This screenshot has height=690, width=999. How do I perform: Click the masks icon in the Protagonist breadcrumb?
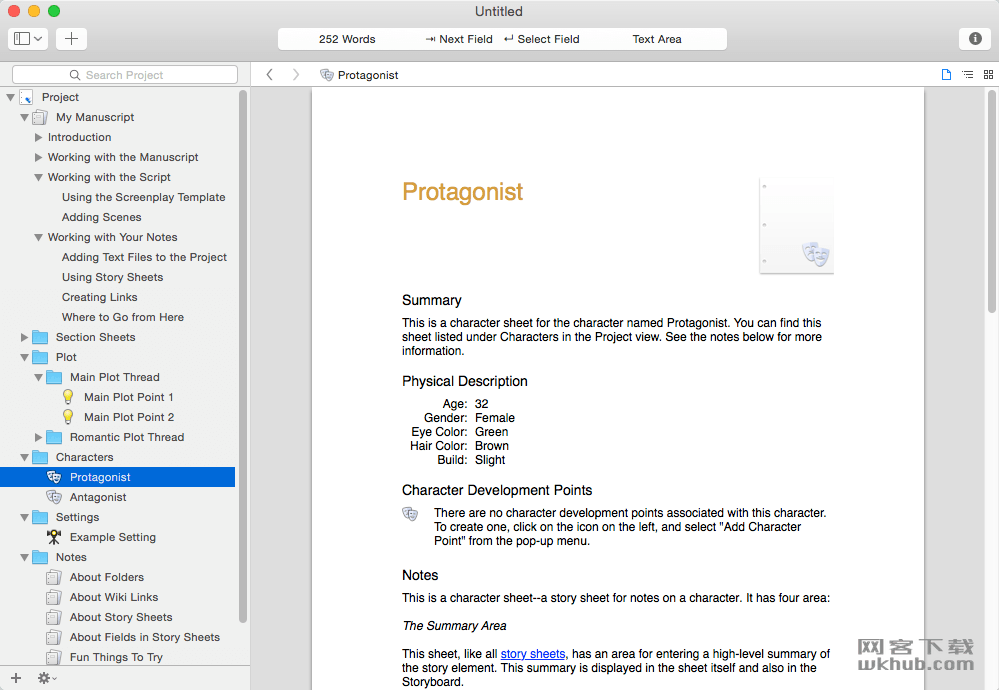(327, 75)
